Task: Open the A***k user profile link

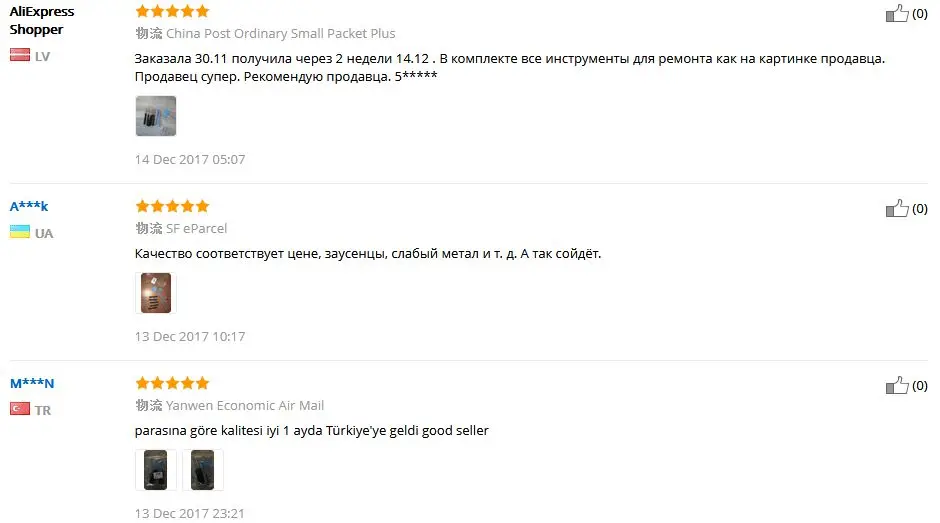Action: click(29, 206)
